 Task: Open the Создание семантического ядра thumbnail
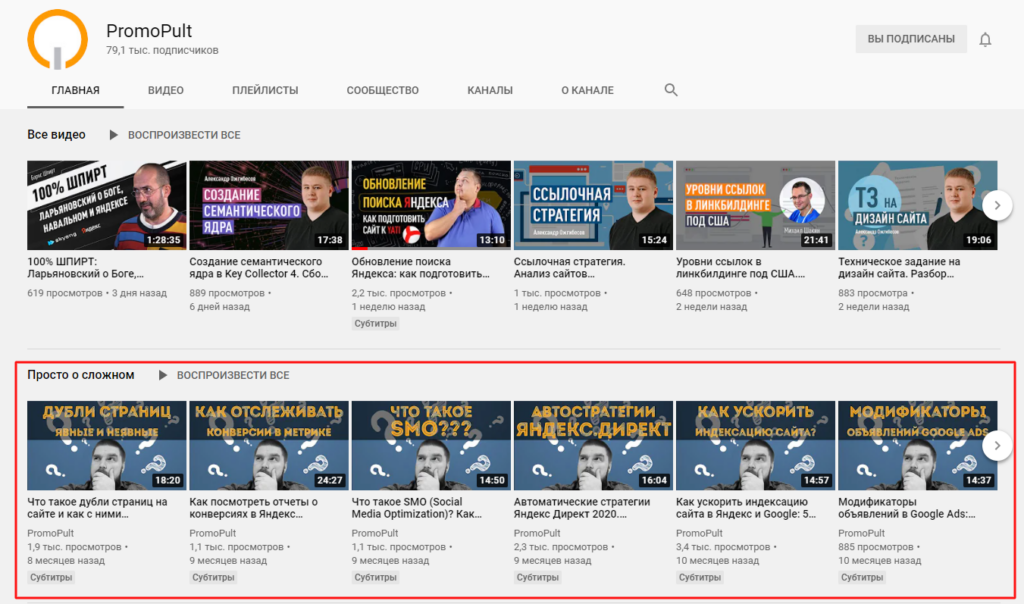pyautogui.click(x=269, y=205)
